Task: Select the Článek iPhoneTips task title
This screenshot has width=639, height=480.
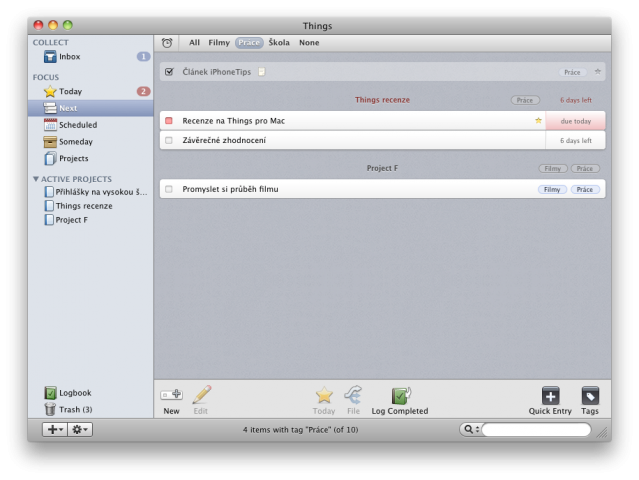Action: pos(217,72)
